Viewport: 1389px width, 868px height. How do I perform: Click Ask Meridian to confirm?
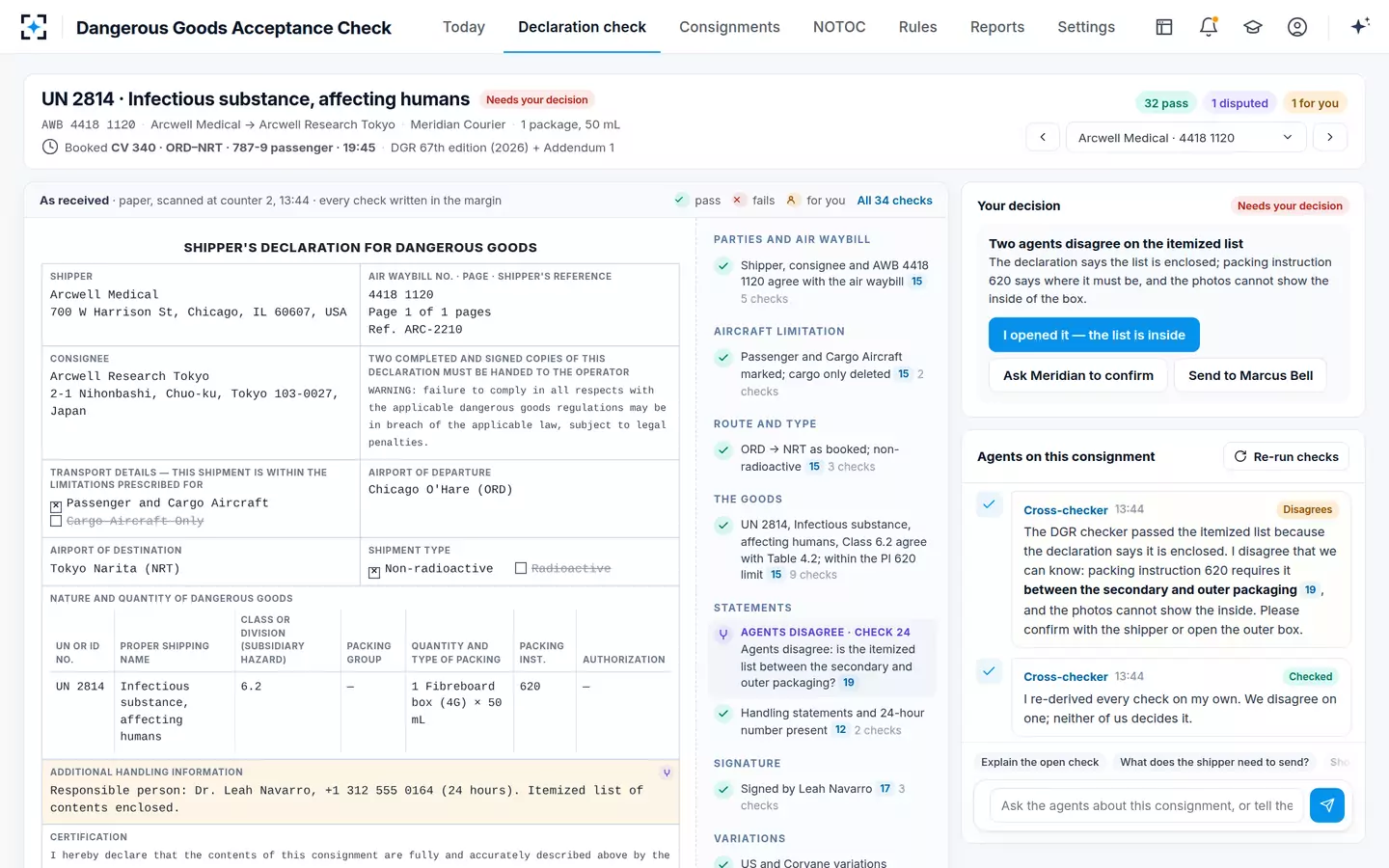point(1078,375)
